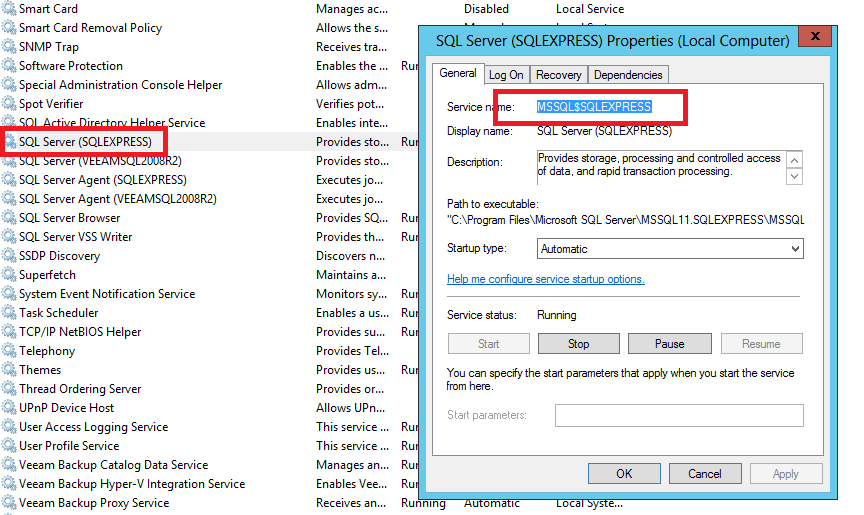Click gear icon beside Task Scheduler
Viewport: 864px width, 515px height.
(x=9, y=313)
